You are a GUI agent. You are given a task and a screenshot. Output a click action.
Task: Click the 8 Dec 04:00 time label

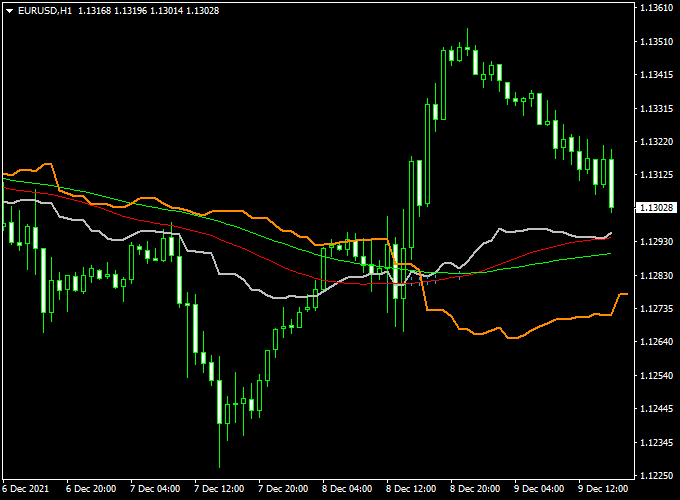coord(347,489)
